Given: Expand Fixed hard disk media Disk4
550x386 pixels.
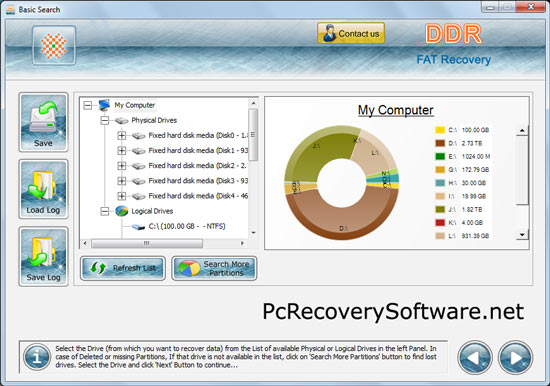Looking at the screenshot, I should tap(121, 196).
